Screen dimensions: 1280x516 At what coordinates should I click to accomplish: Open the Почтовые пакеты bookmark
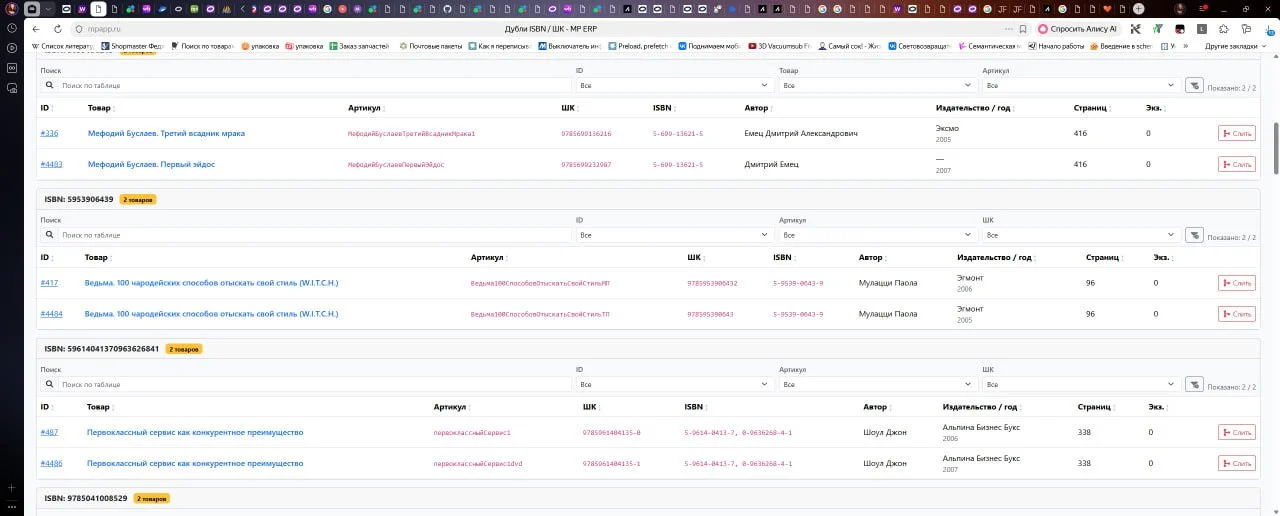431,46
